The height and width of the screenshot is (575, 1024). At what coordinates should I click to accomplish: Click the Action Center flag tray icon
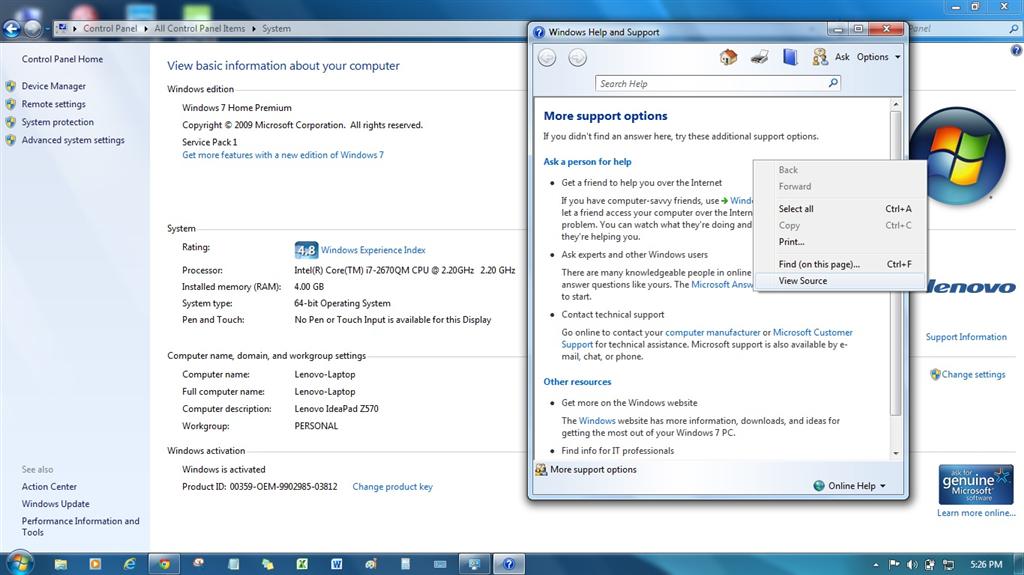(894, 565)
